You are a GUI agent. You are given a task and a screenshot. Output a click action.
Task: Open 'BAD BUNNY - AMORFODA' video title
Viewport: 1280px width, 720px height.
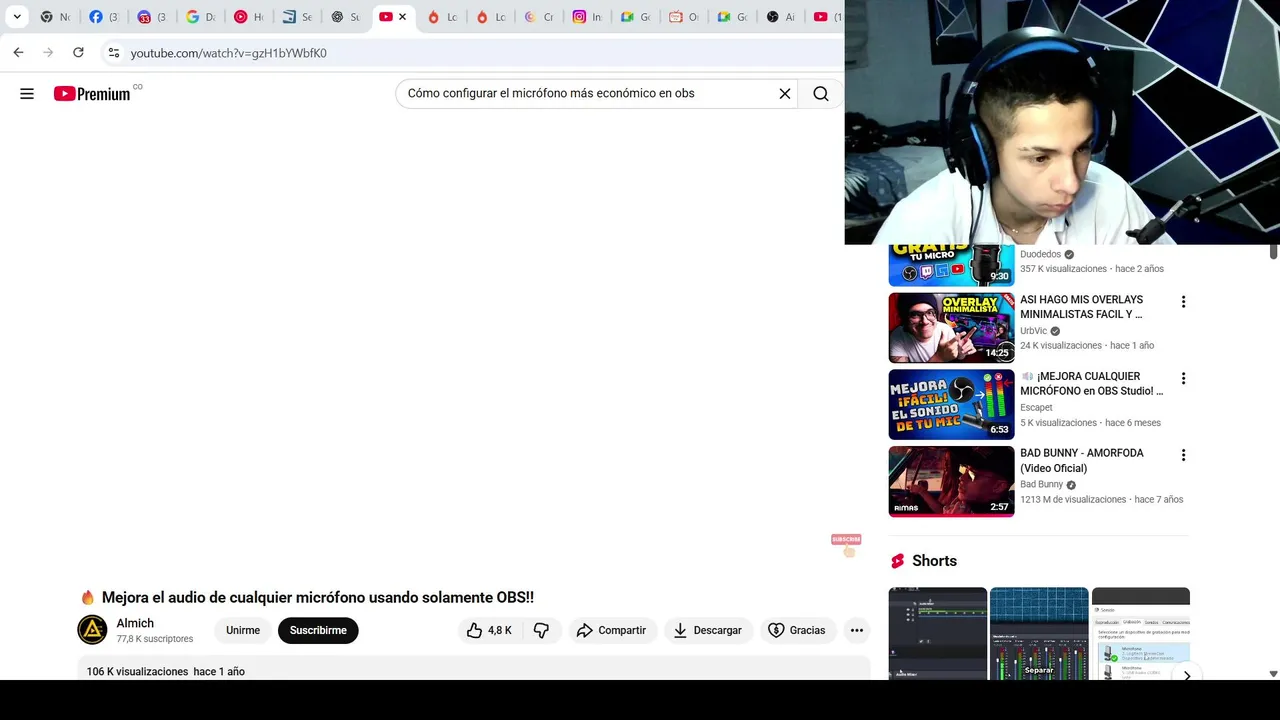[x=1081, y=460]
